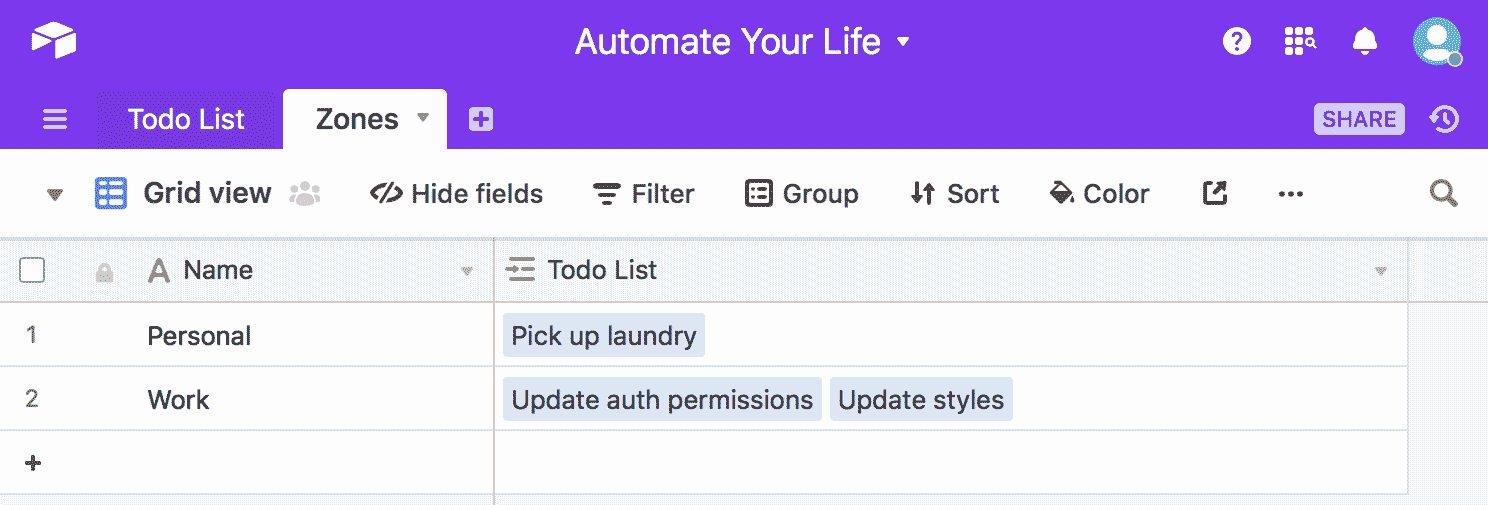Viewport: 1488px width, 505px height.
Task: Click the Airtable home logo icon
Action: pyautogui.click(x=54, y=41)
